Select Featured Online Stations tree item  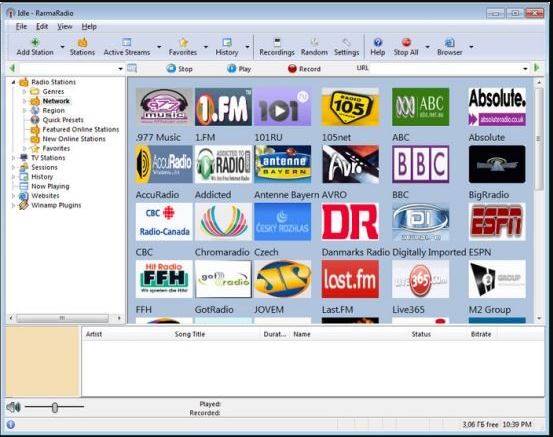click(x=81, y=129)
